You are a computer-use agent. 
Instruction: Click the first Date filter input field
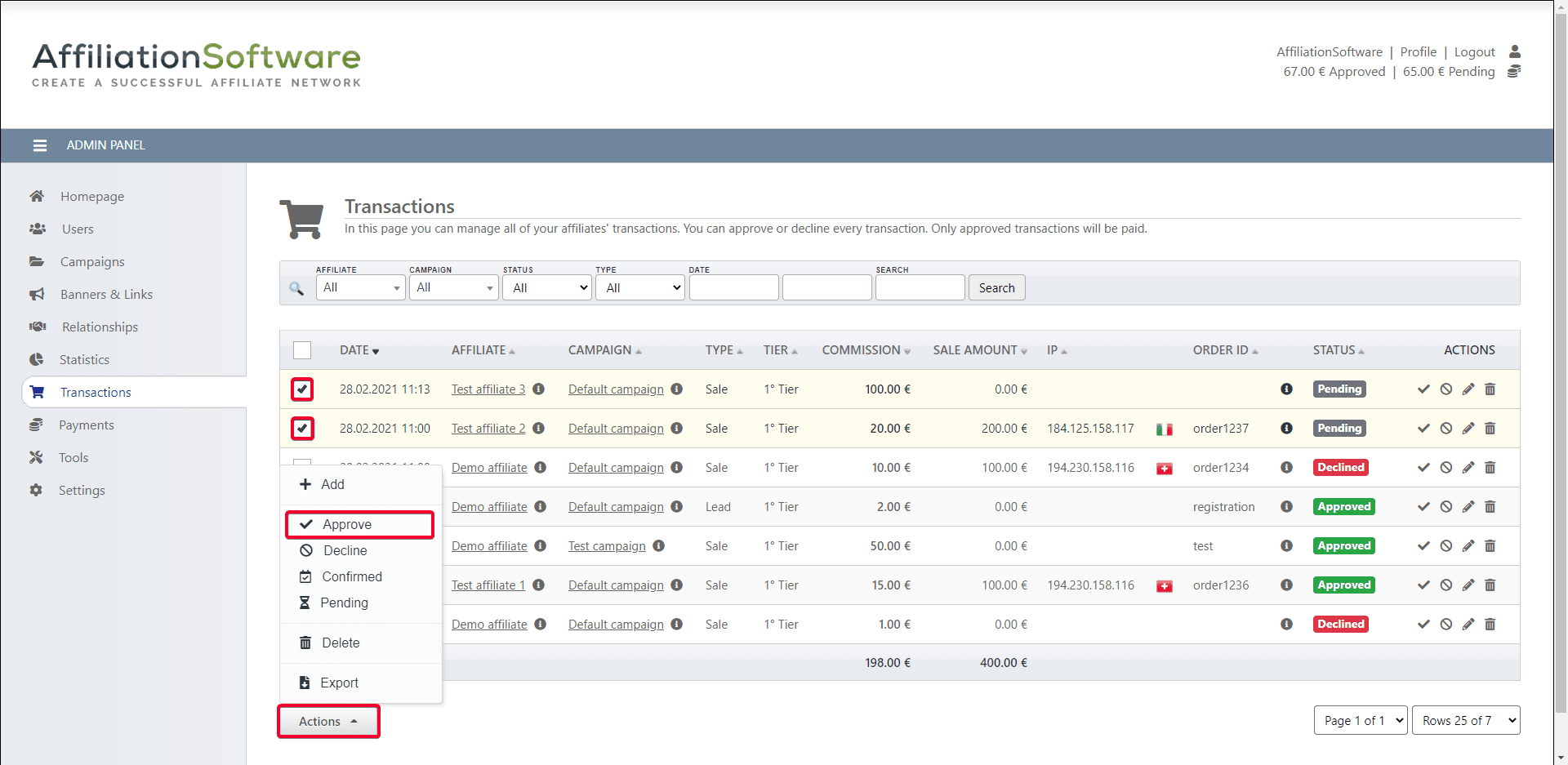tap(733, 287)
